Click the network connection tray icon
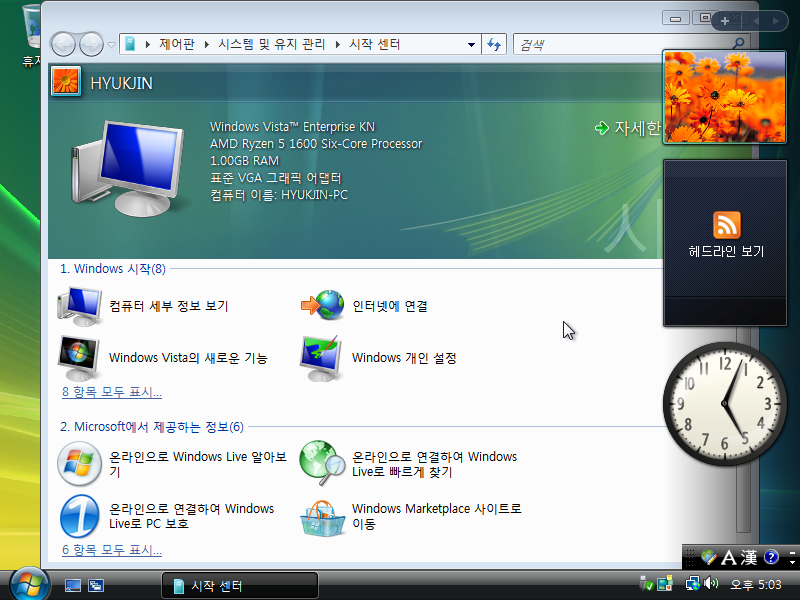 (x=693, y=583)
